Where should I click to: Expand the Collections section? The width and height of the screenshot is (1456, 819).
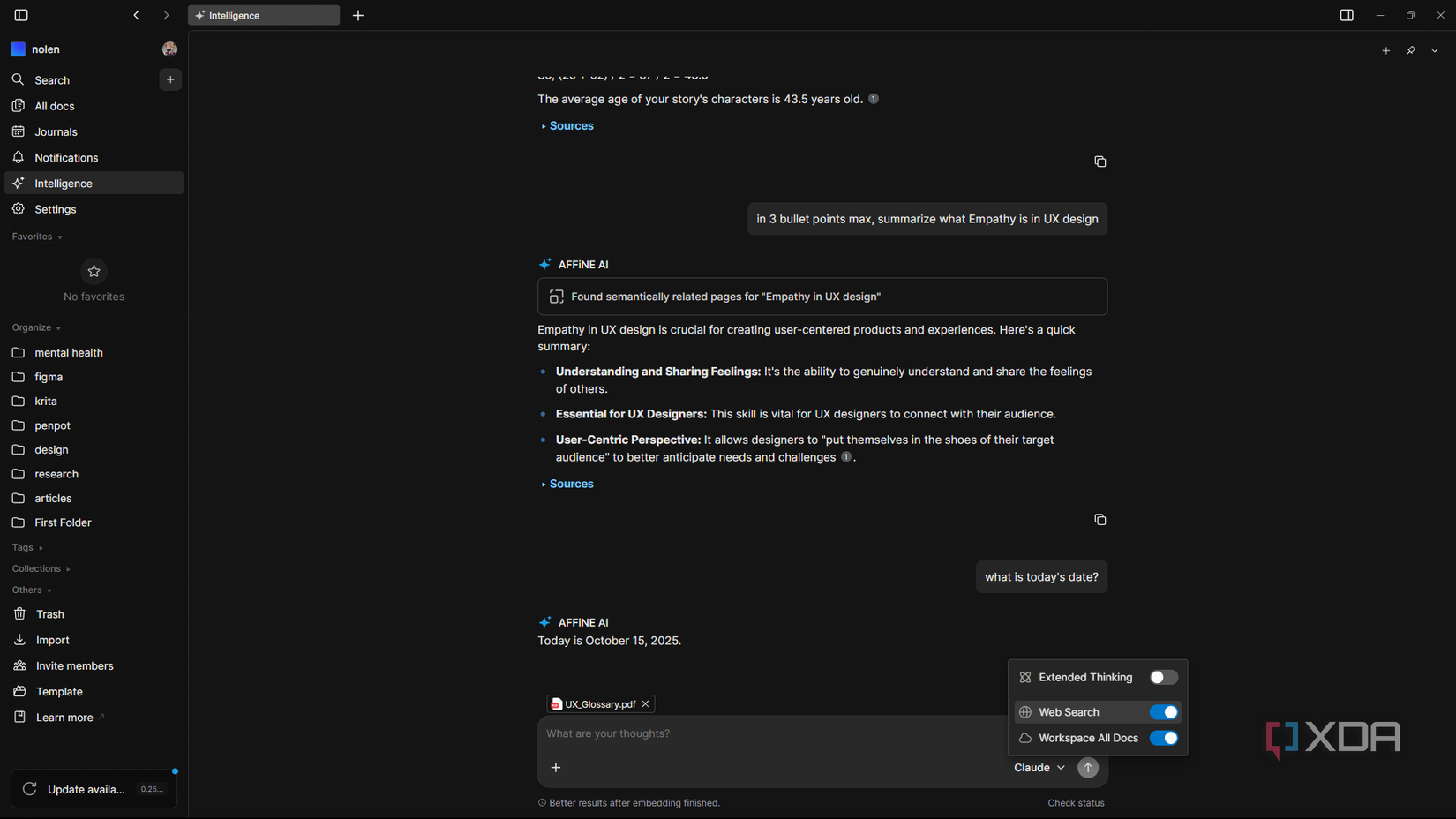point(41,568)
